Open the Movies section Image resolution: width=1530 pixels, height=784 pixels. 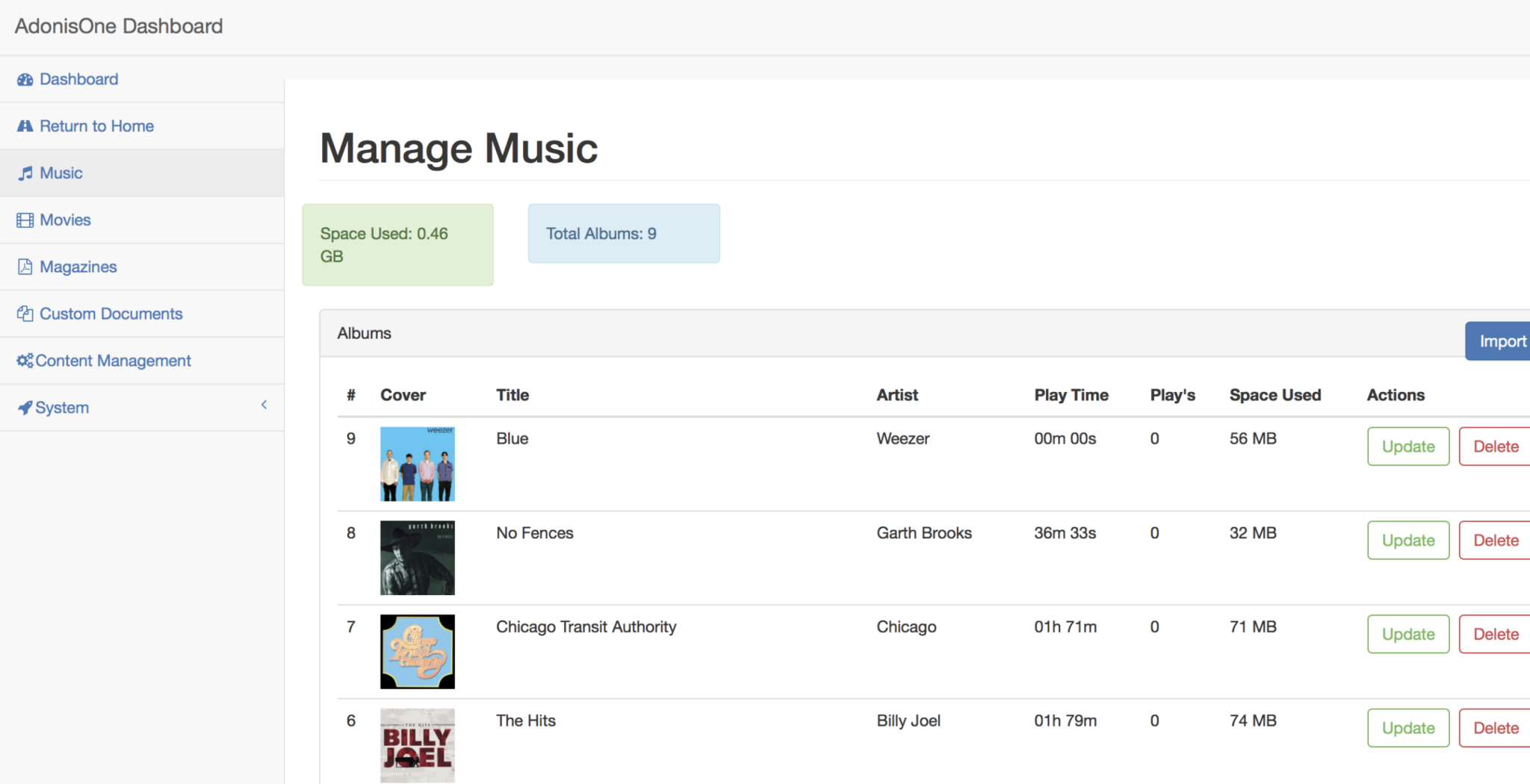(142, 220)
